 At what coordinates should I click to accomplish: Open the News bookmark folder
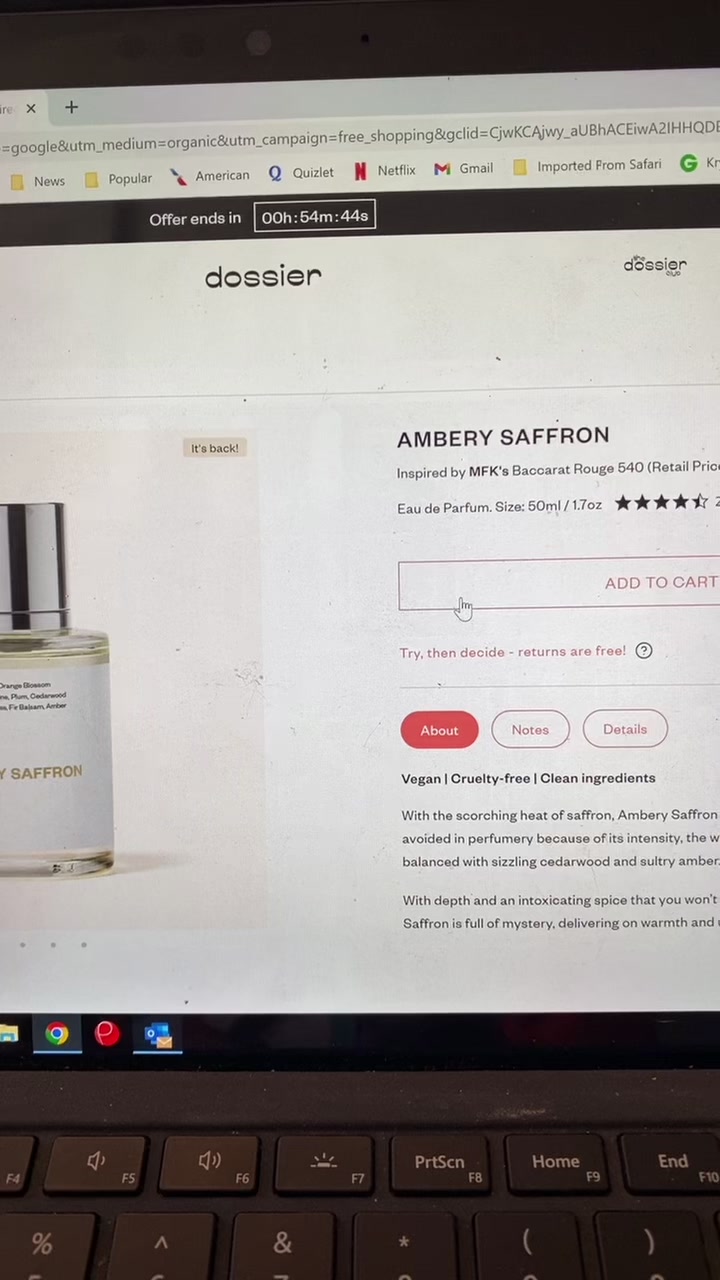(38, 181)
